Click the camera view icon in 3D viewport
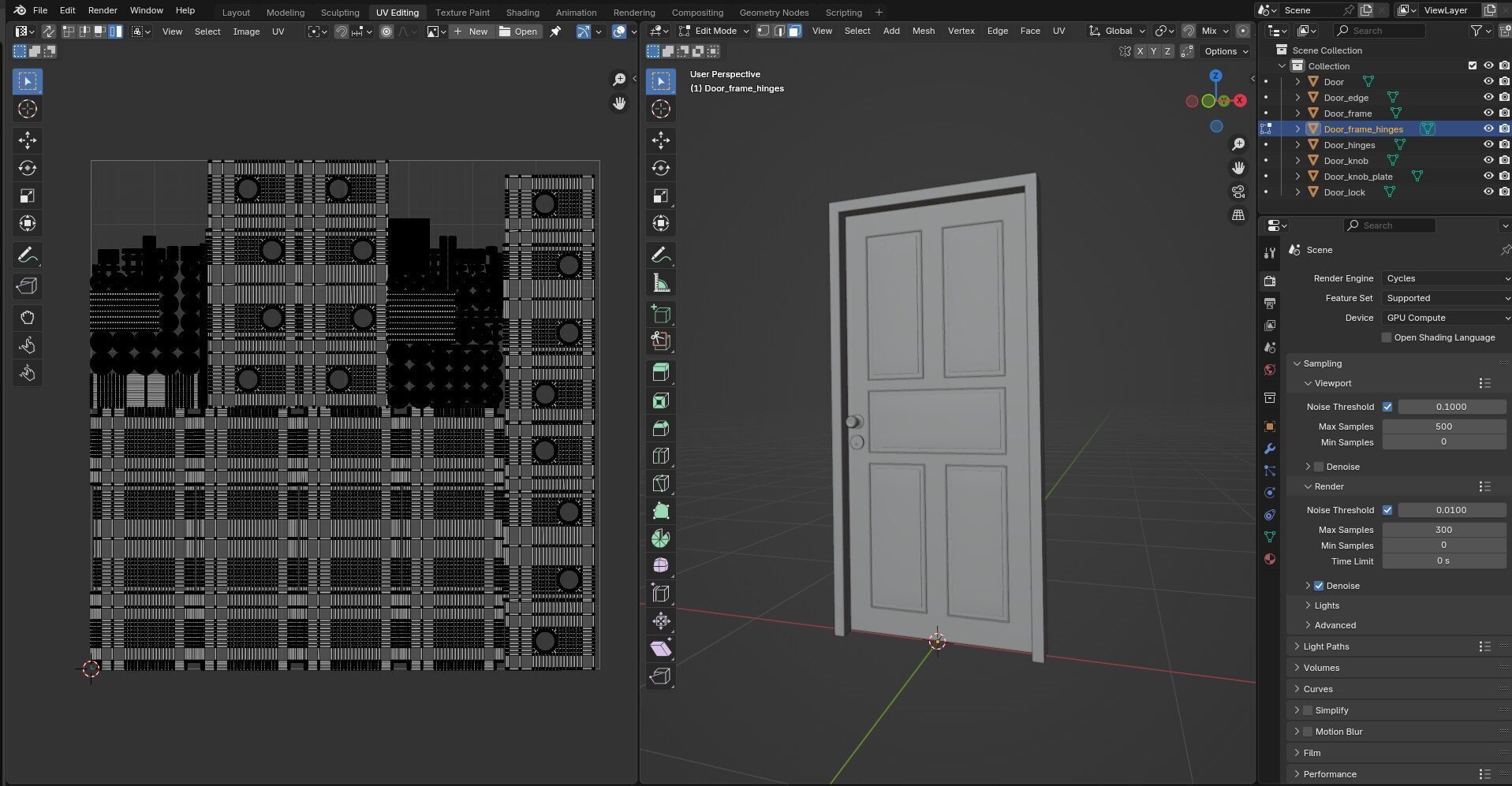 point(1238,192)
